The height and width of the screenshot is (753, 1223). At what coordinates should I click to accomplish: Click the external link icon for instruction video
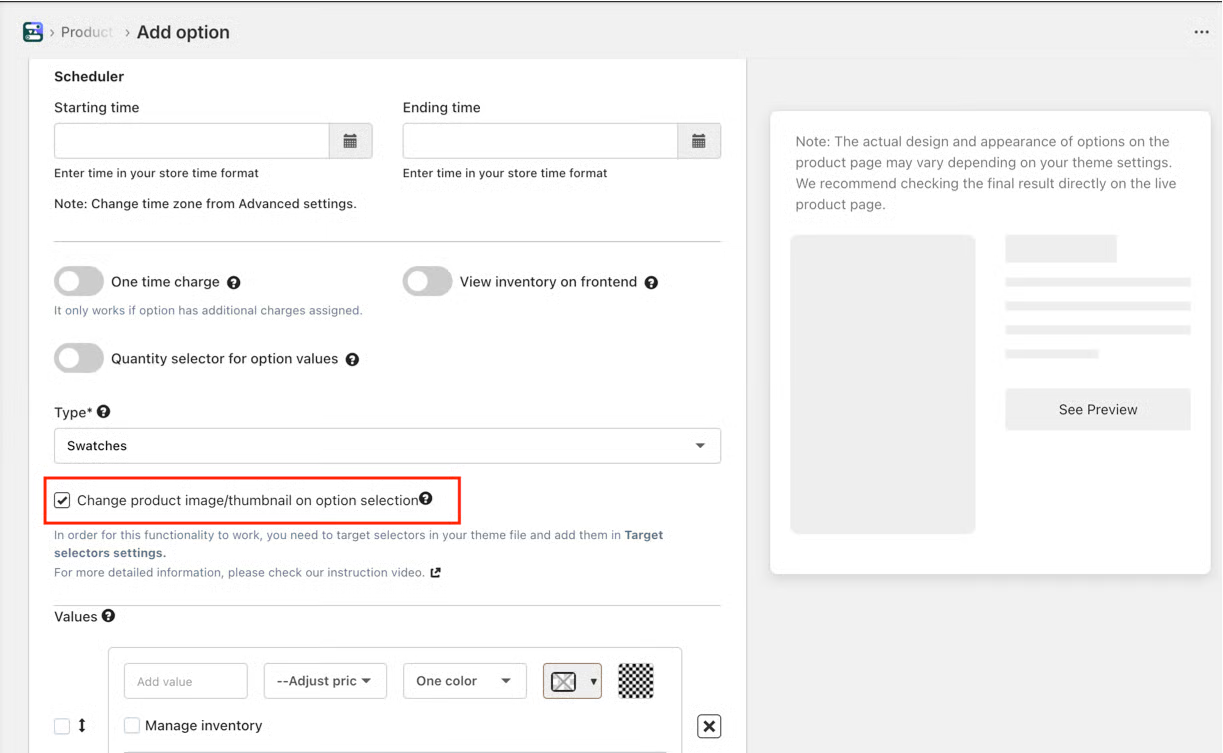[x=435, y=573]
